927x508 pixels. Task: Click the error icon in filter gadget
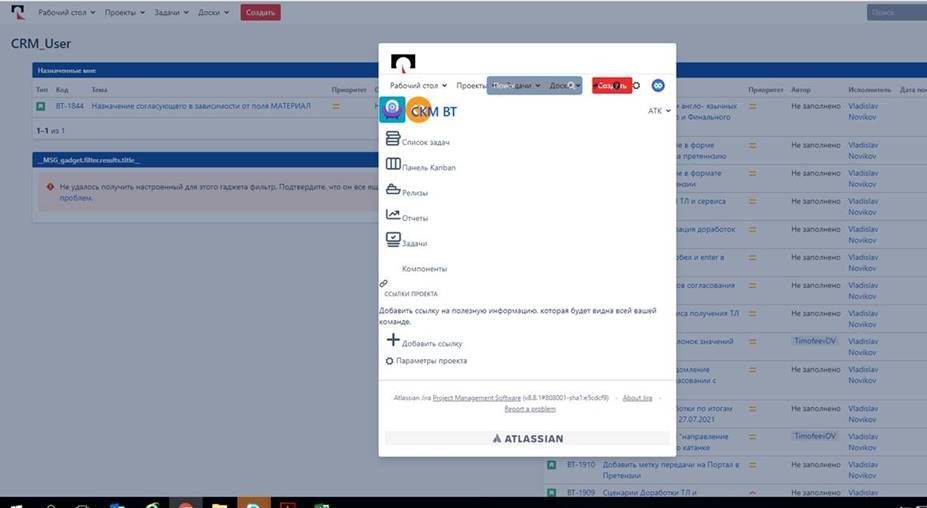click(50, 187)
